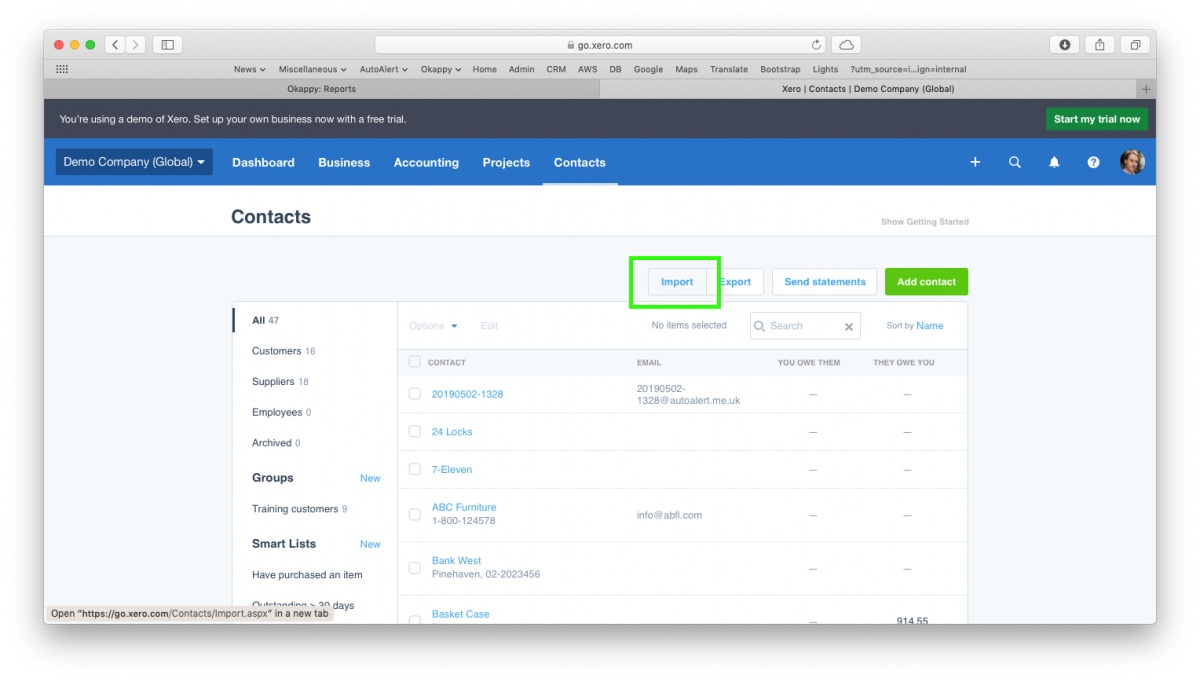Open the Demo Company (Global) dropdown
This screenshot has width=1200, height=682.
pos(133,161)
